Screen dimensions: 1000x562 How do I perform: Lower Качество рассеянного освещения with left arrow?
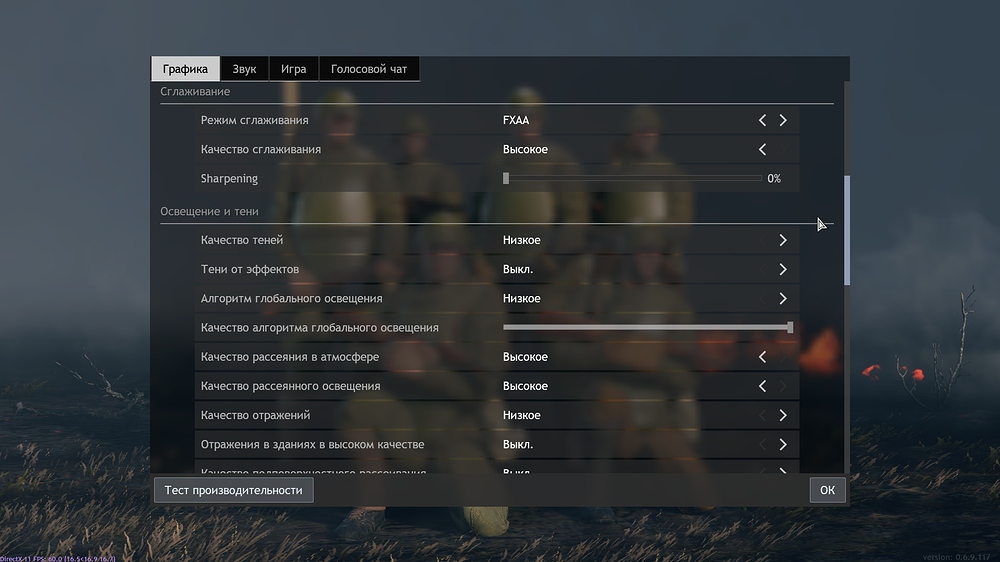coord(762,386)
